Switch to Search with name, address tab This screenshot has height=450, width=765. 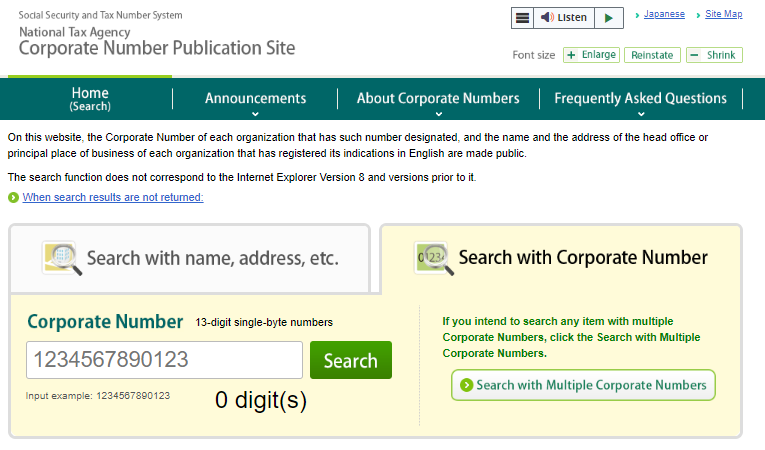[189, 259]
